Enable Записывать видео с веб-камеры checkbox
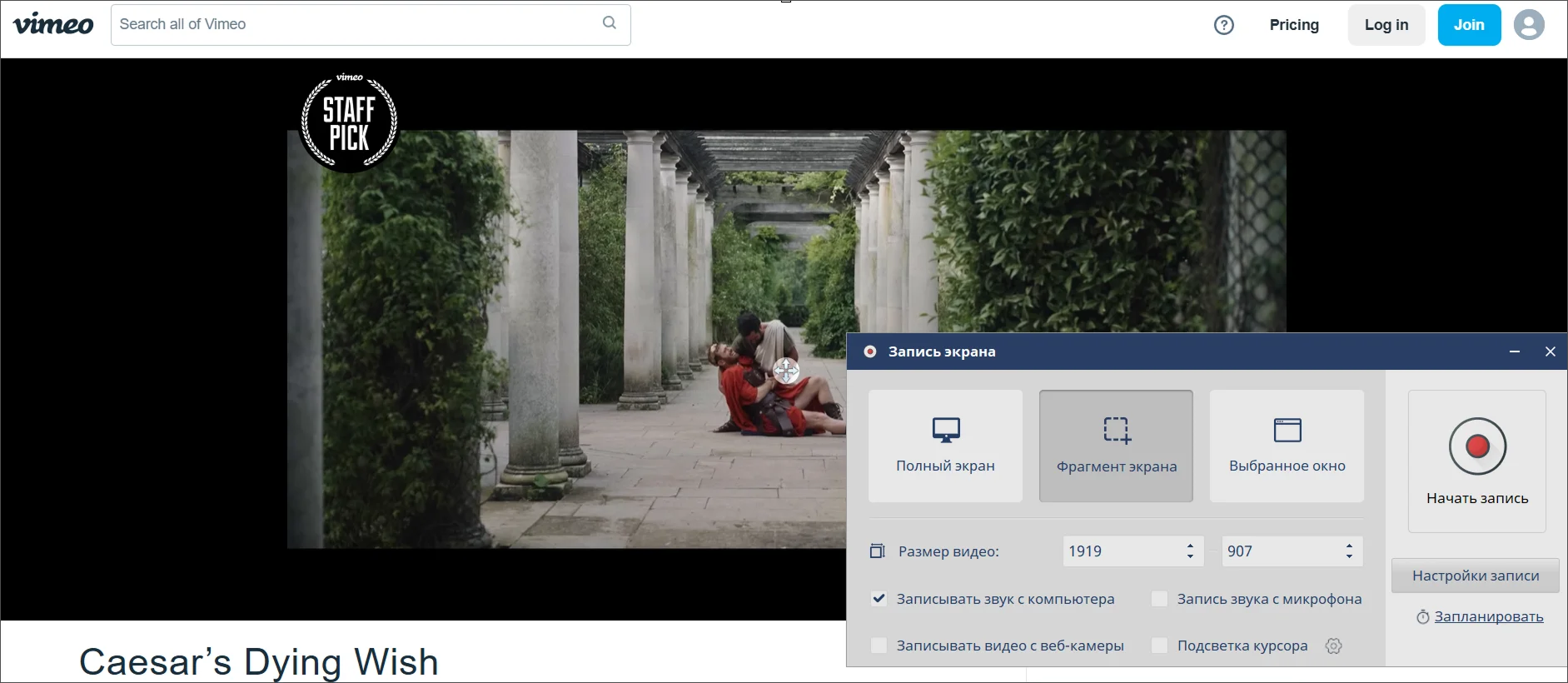Screen dimensions: 1568x683 [x=879, y=646]
